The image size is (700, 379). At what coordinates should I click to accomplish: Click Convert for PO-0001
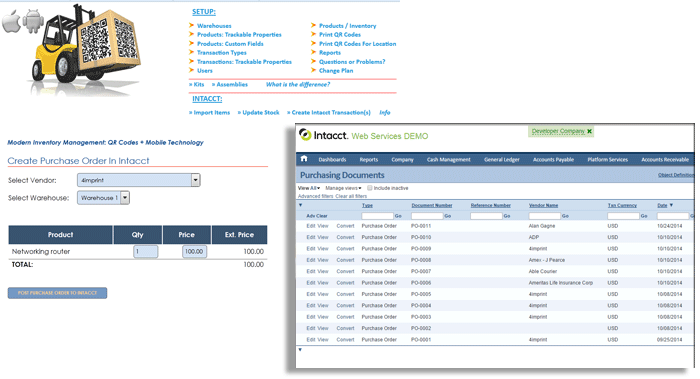[346, 340]
